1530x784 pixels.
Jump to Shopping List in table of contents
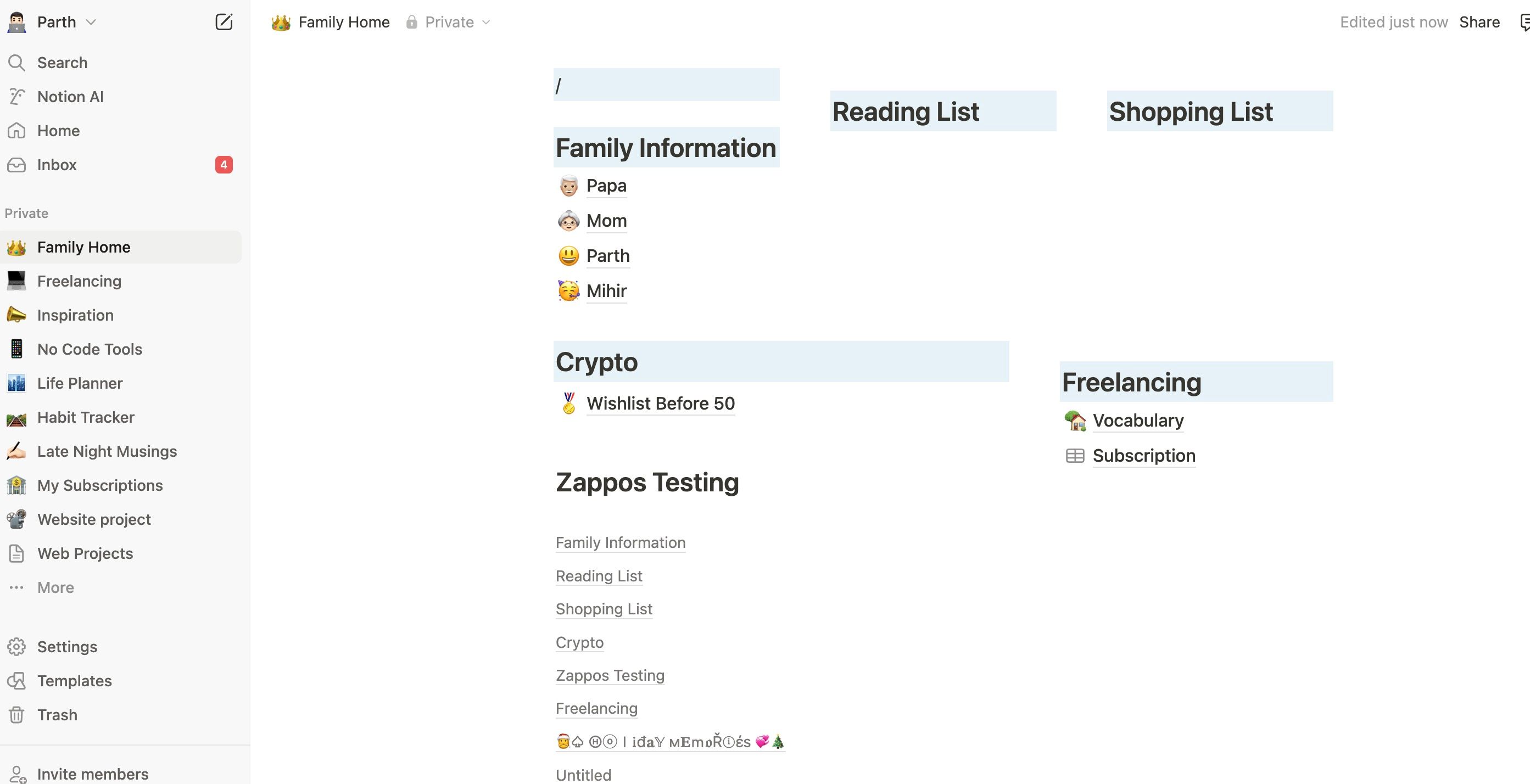tap(604, 609)
